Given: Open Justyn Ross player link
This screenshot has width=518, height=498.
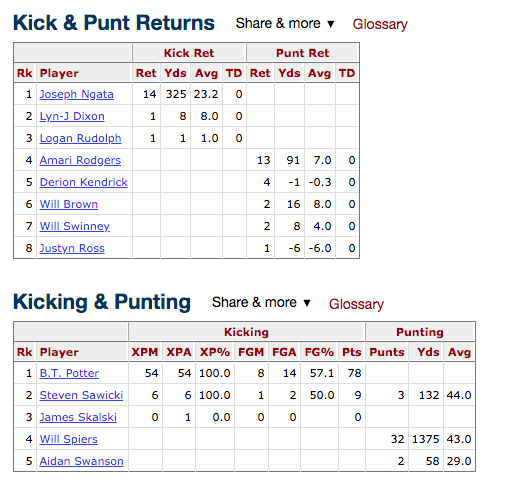Looking at the screenshot, I should [x=72, y=248].
